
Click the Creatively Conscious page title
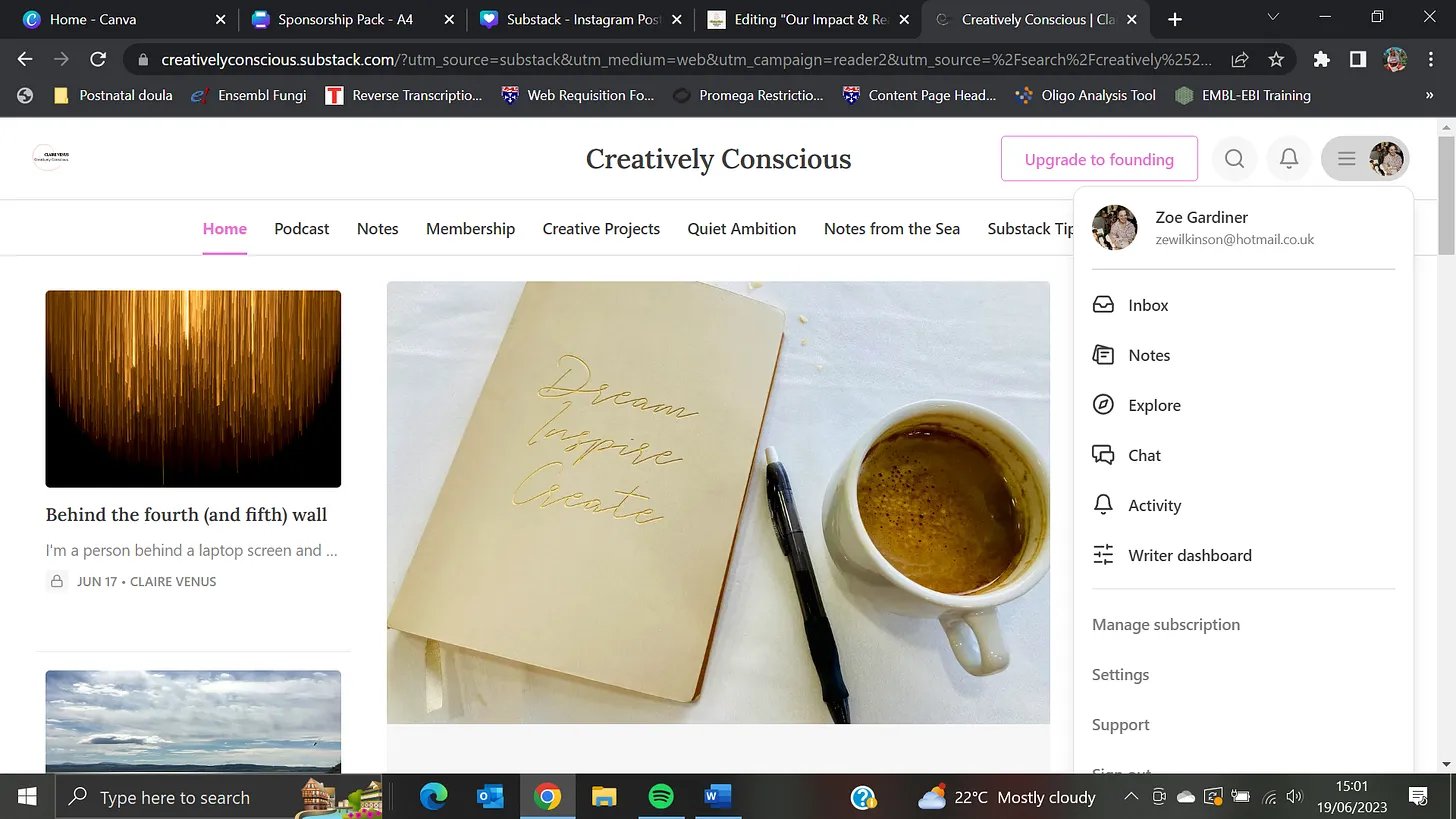(x=718, y=159)
